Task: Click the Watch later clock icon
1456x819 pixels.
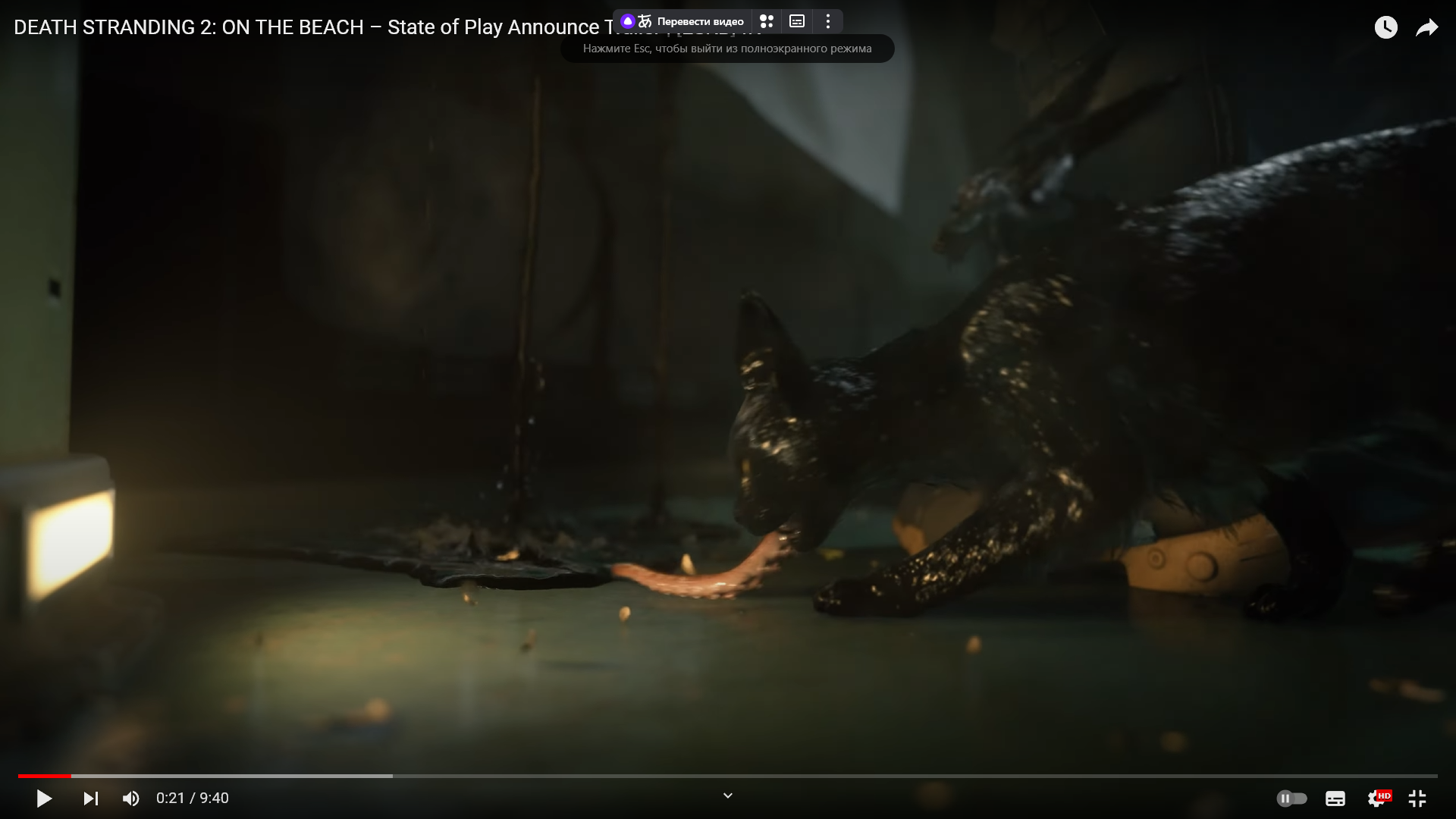Action: (1385, 28)
